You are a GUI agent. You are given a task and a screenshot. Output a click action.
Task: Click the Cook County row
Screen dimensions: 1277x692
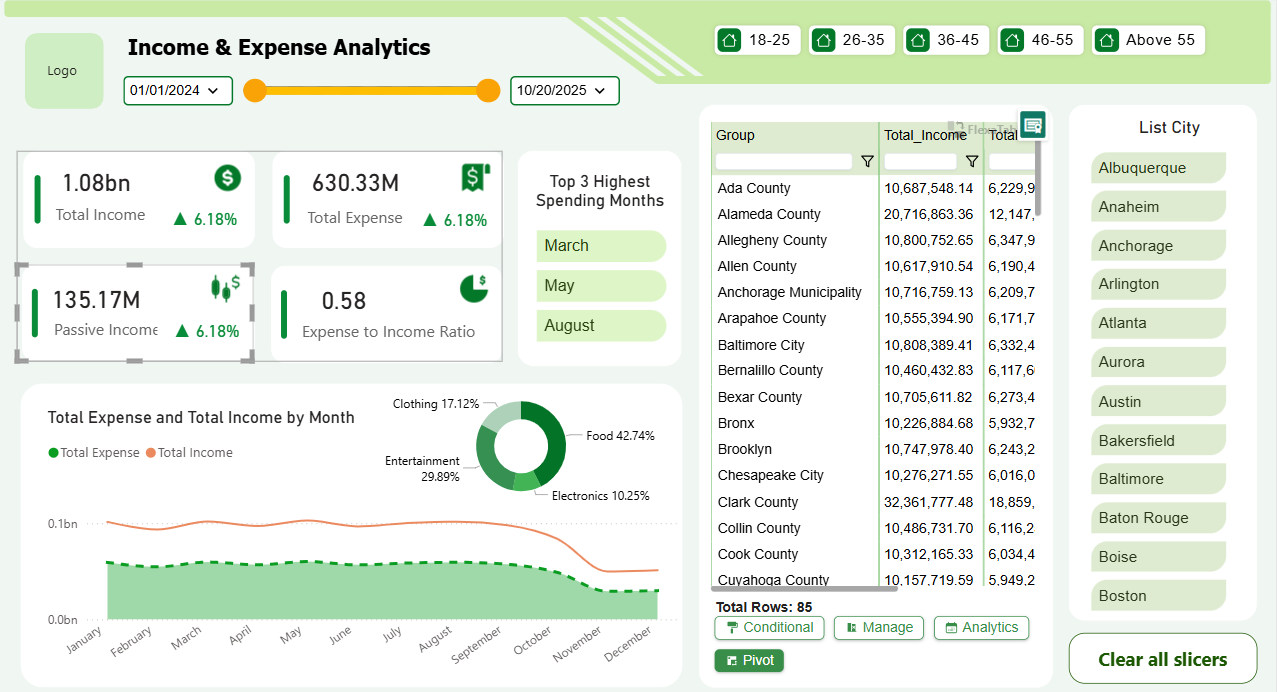point(873,554)
